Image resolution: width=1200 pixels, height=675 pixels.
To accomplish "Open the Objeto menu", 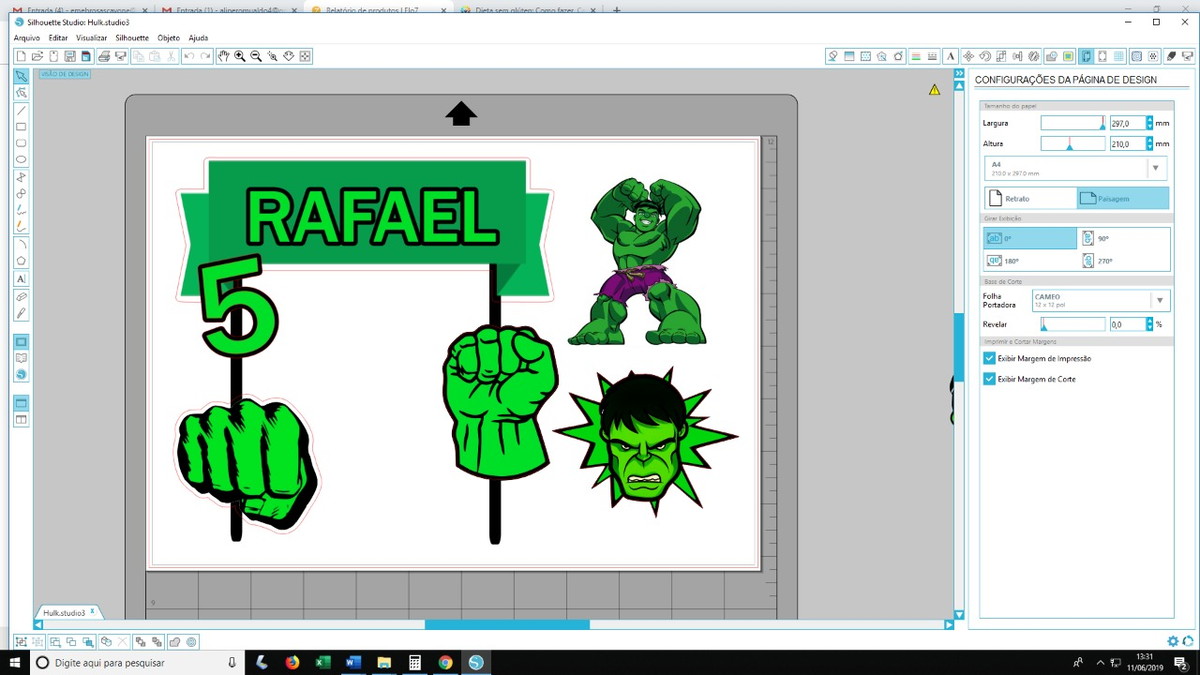I will click(169, 38).
